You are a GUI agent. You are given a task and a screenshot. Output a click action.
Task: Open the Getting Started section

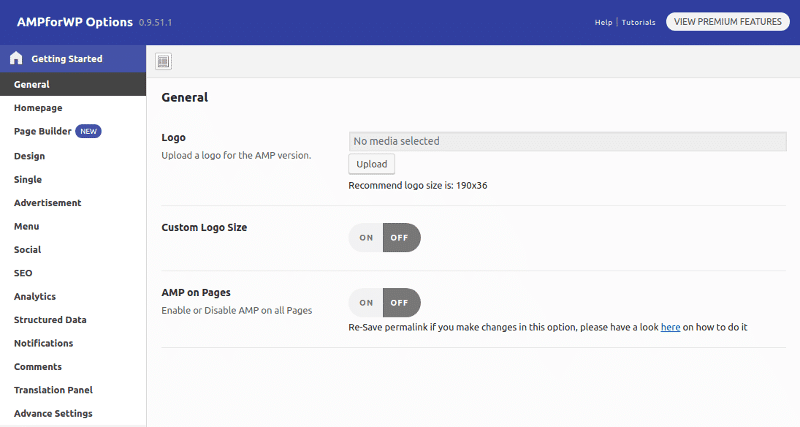(73, 59)
